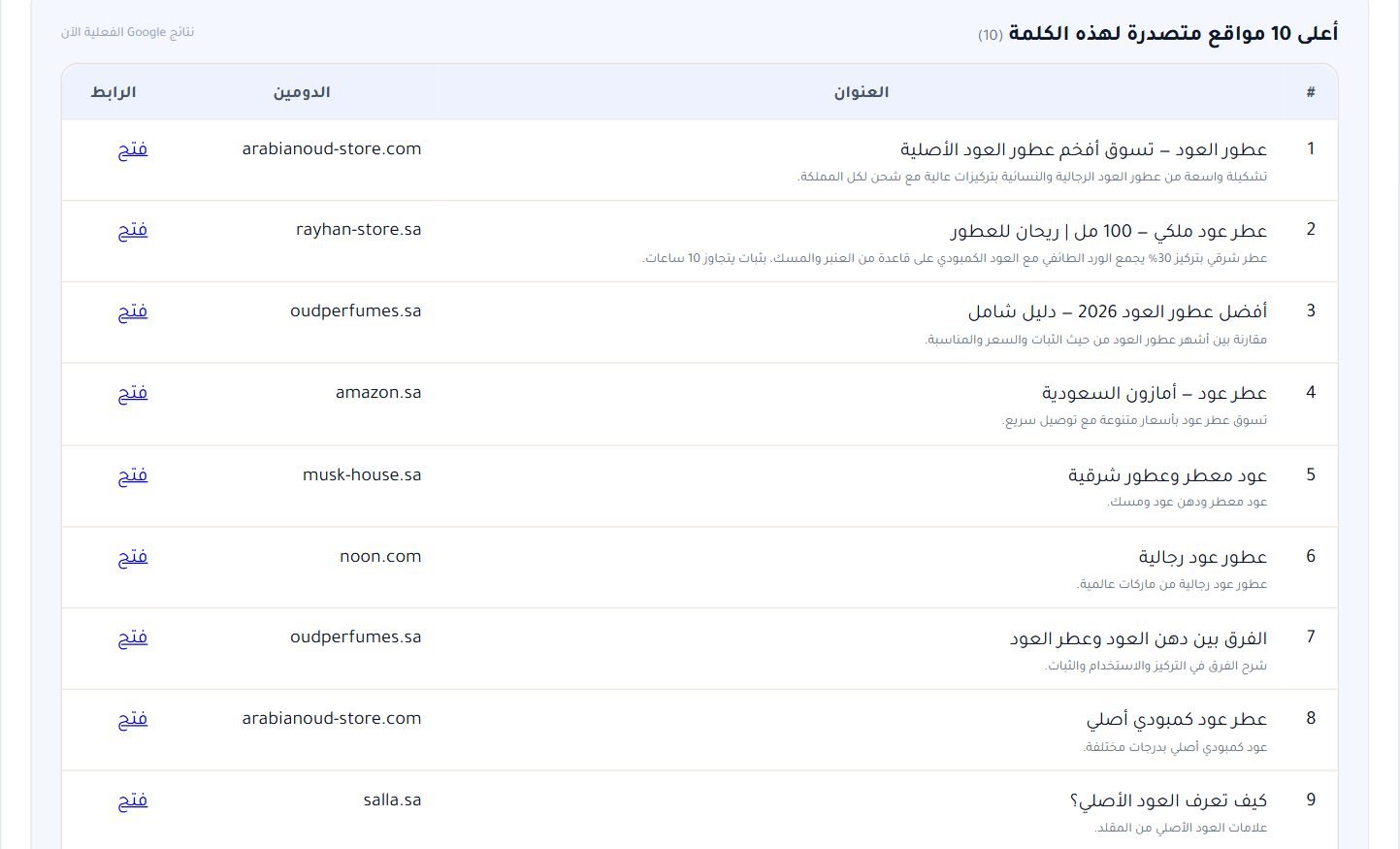The image size is (1400, 849).
Task: Select title عطور العود – تسوق أفخم عطور العود الأصلية
Action: (1084, 149)
